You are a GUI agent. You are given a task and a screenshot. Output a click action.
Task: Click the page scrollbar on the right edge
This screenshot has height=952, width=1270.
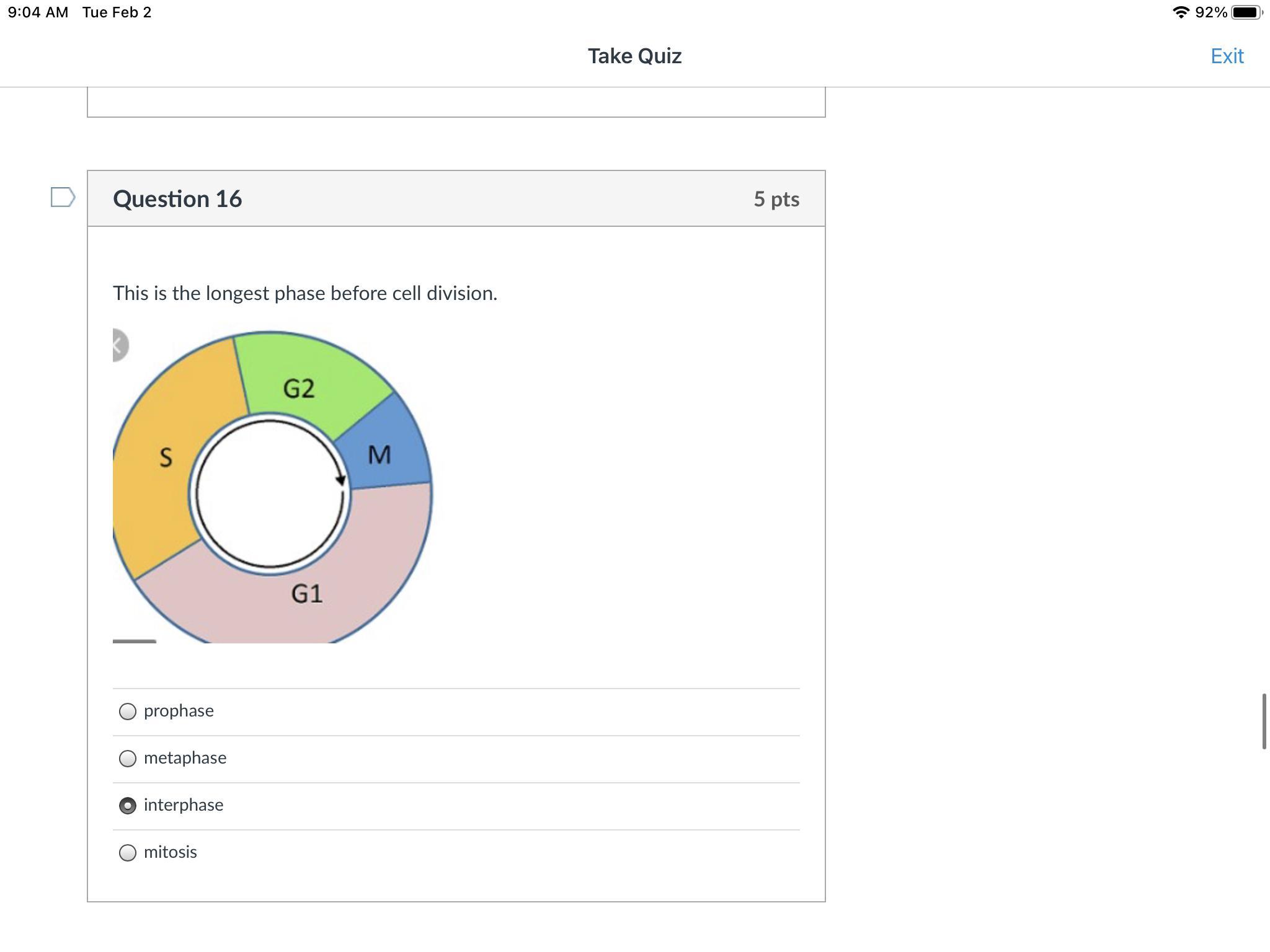click(x=1264, y=721)
